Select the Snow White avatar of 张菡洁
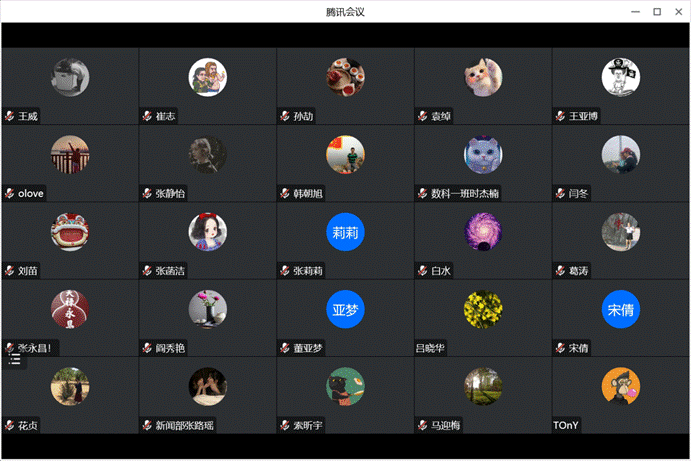Image resolution: width=691 pixels, height=461 pixels. [208, 232]
